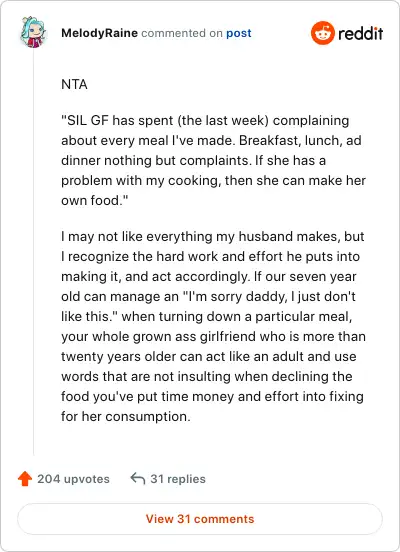
Task: Open MelodyRaine's avatar picture
Action: click(x=33, y=32)
